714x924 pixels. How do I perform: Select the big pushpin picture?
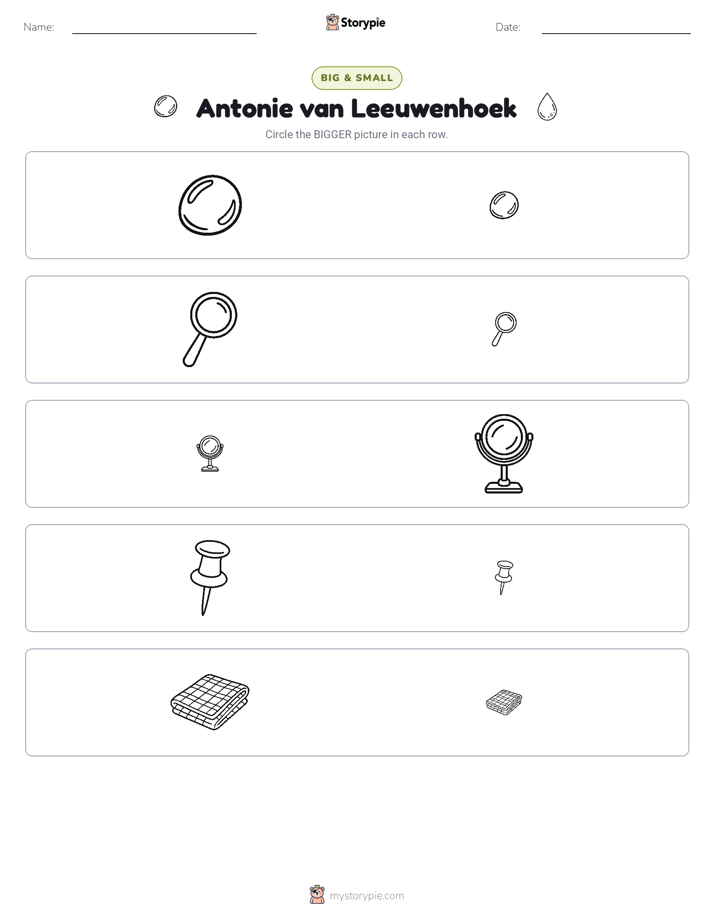(x=210, y=578)
